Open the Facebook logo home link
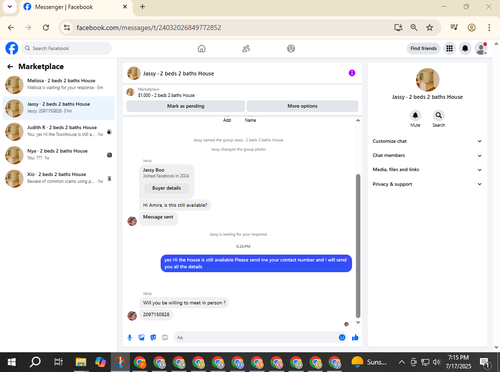 coord(12,48)
